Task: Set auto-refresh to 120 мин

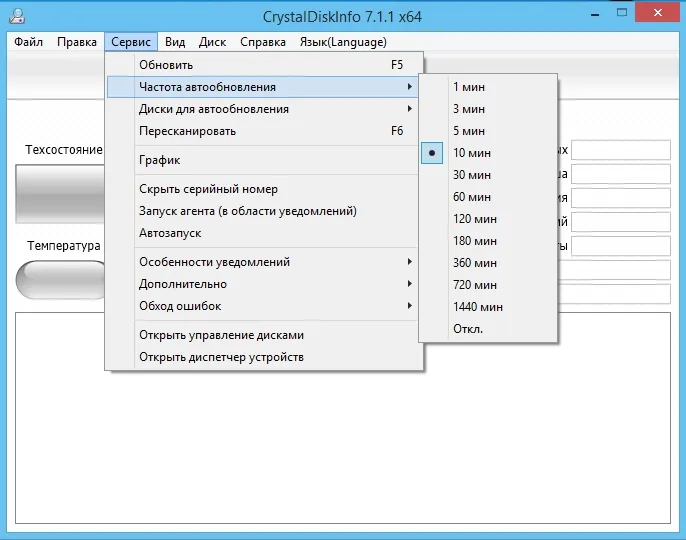Action: [488, 219]
